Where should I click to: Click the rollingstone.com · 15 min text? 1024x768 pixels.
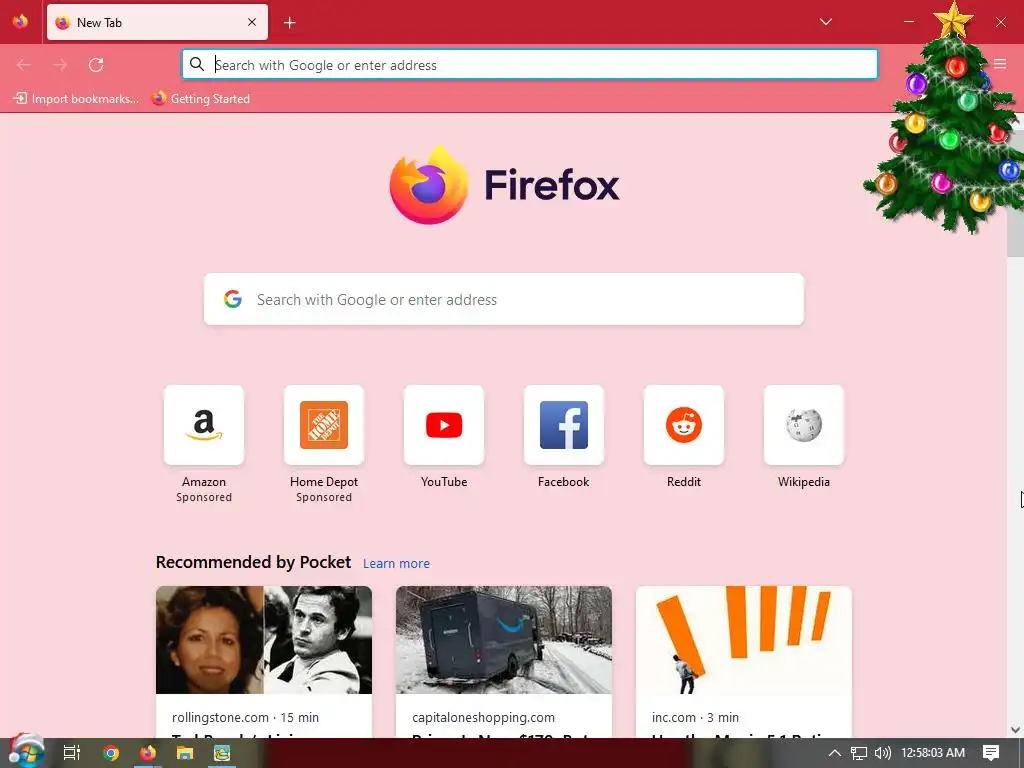coord(246,717)
